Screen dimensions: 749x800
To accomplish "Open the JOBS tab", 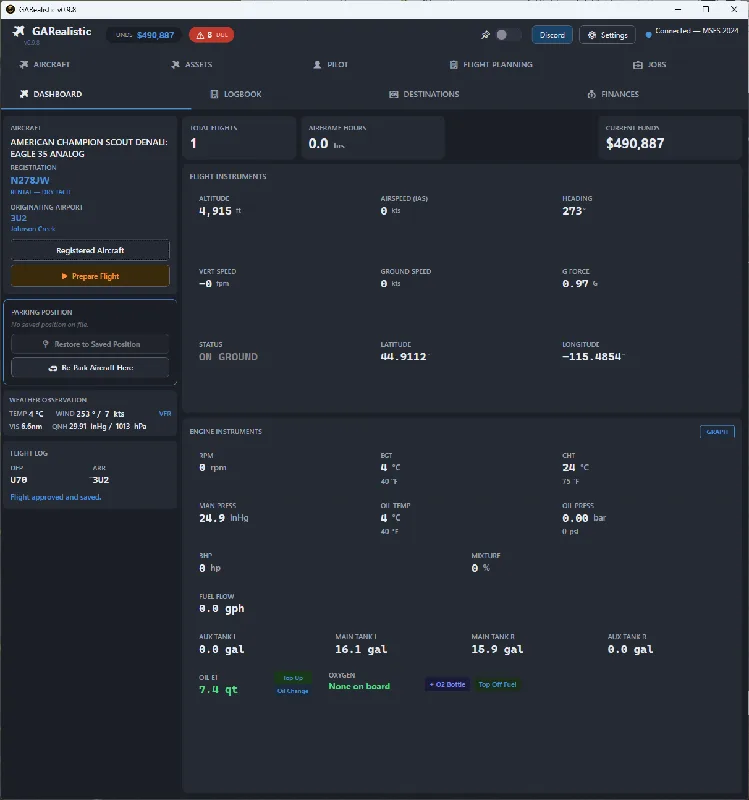I will point(650,65).
